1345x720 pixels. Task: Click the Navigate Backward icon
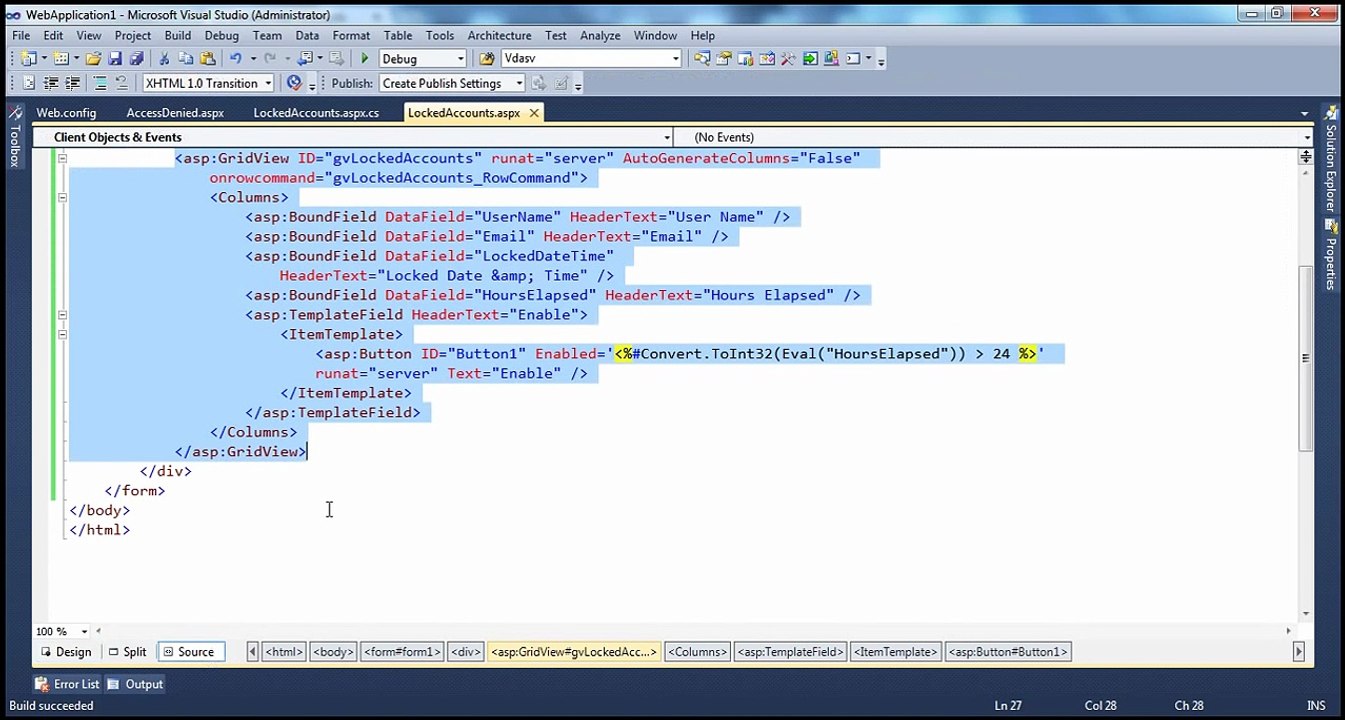306,59
